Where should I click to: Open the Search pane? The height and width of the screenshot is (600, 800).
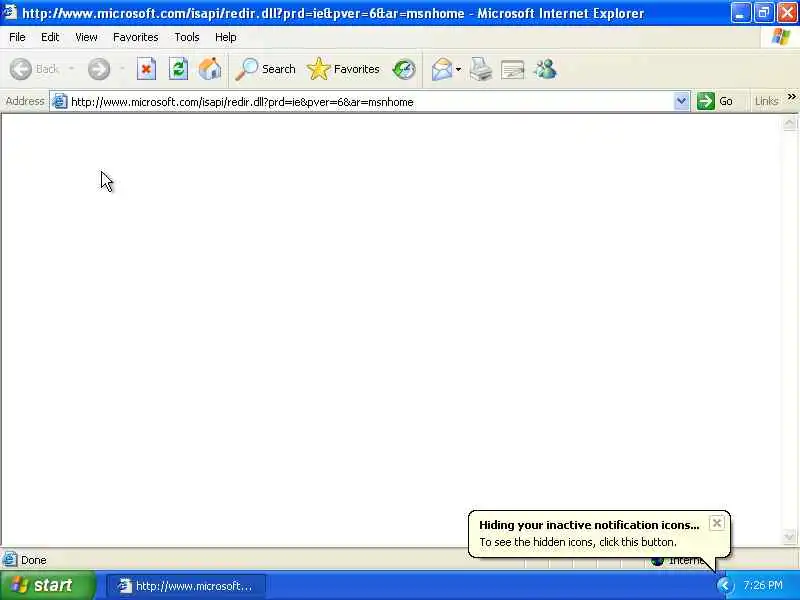pyautogui.click(x=265, y=69)
